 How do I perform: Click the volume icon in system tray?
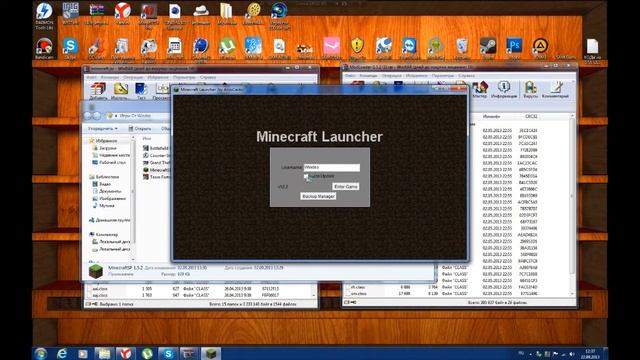[572, 354]
